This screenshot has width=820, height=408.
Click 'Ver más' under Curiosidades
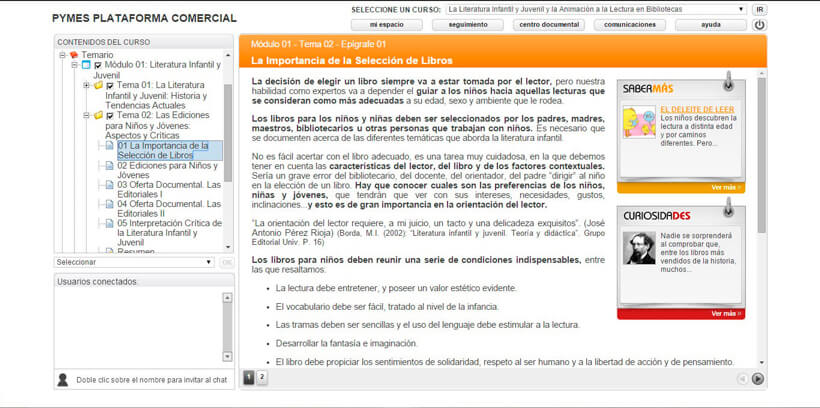[726, 313]
